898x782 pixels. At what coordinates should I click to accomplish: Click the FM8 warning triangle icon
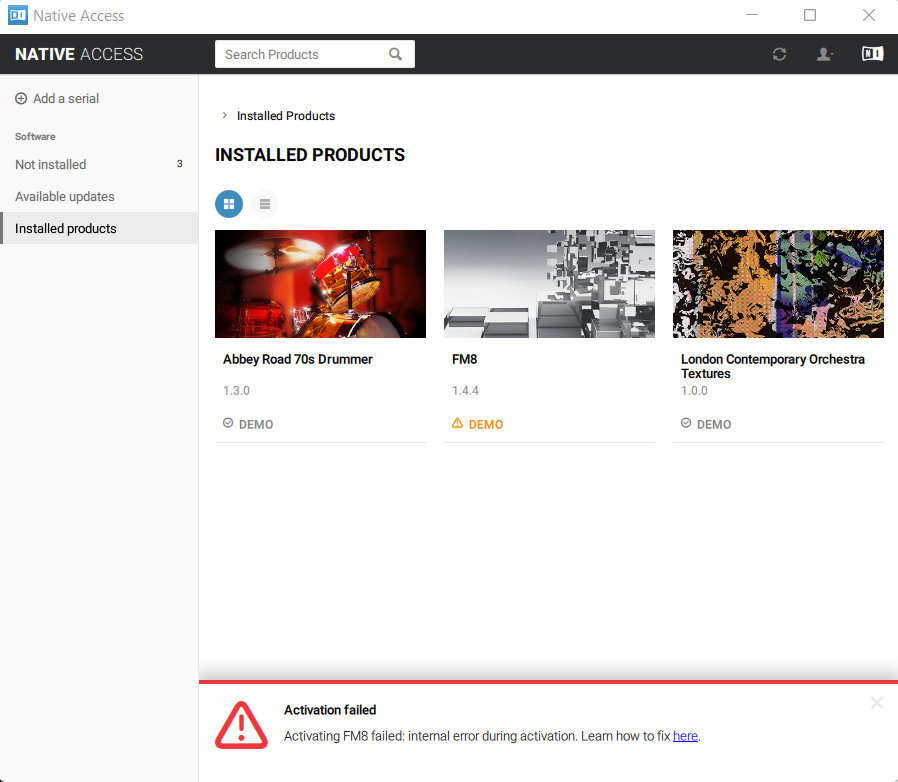(x=457, y=423)
